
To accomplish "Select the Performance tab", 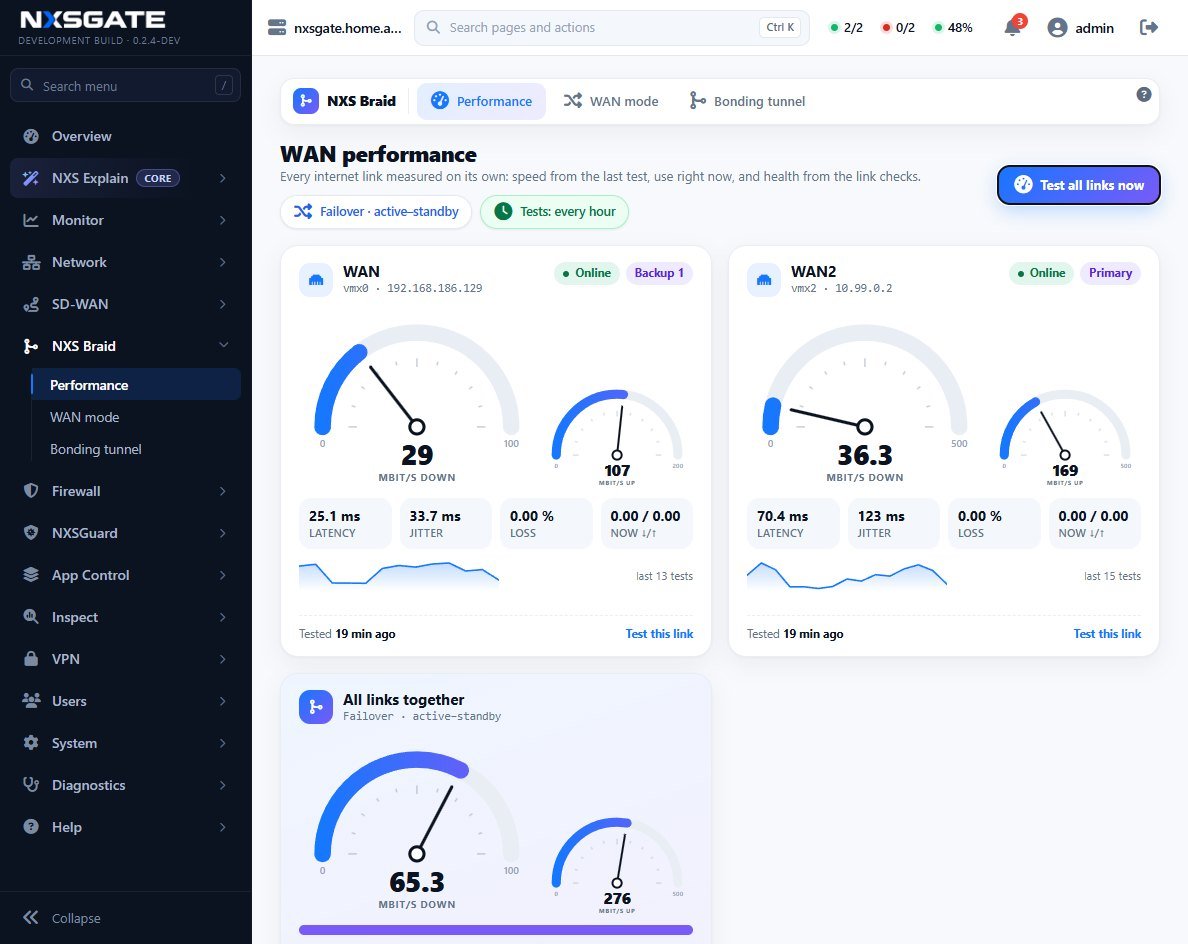I will point(481,101).
